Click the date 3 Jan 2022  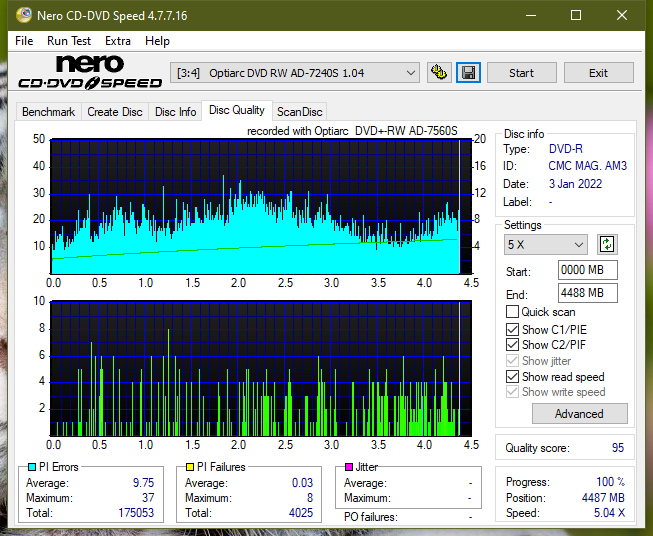pos(576,184)
